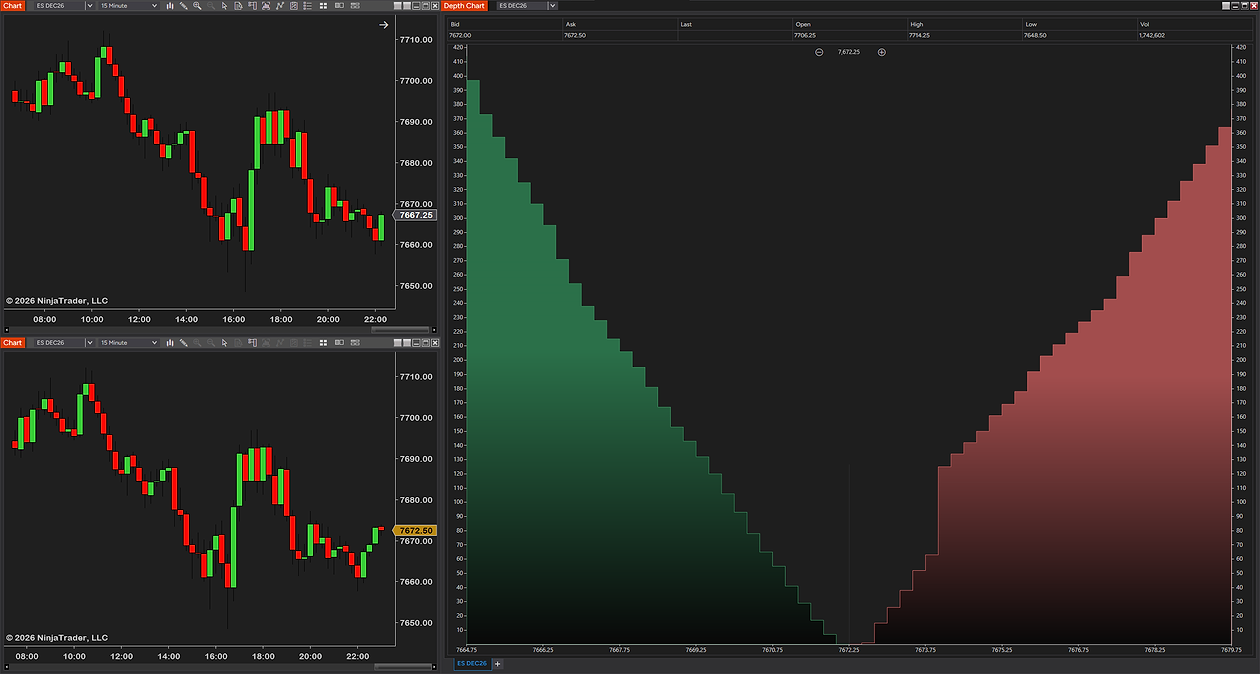The image size is (1260, 674).
Task: Click the Open value 7706.25
Action: 806,35
